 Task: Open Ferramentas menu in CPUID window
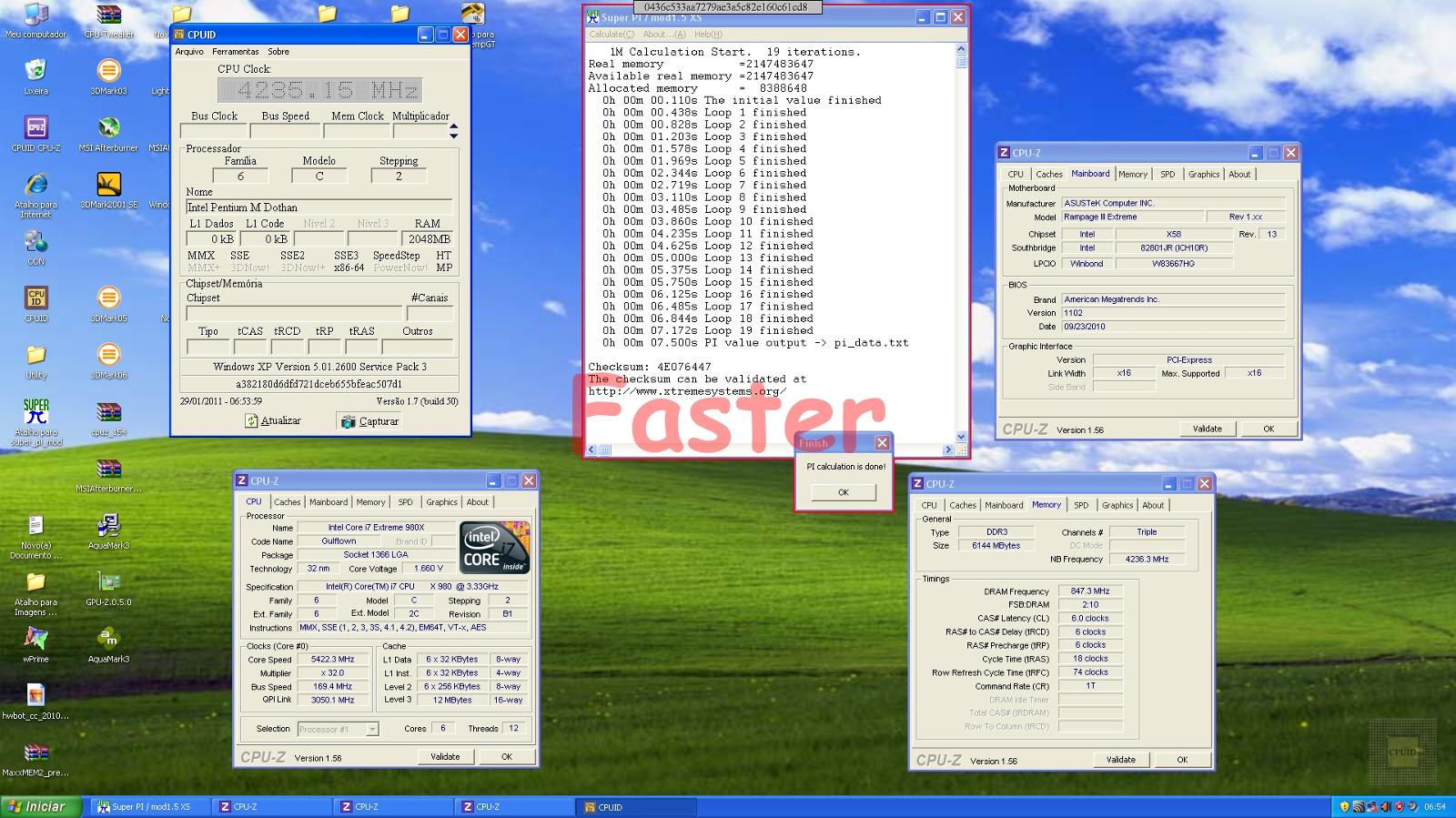click(x=236, y=52)
